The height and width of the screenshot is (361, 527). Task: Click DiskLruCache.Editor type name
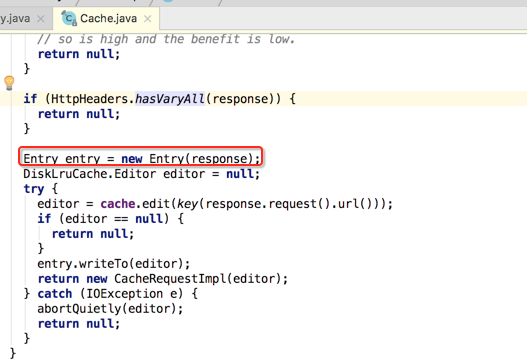point(90,174)
